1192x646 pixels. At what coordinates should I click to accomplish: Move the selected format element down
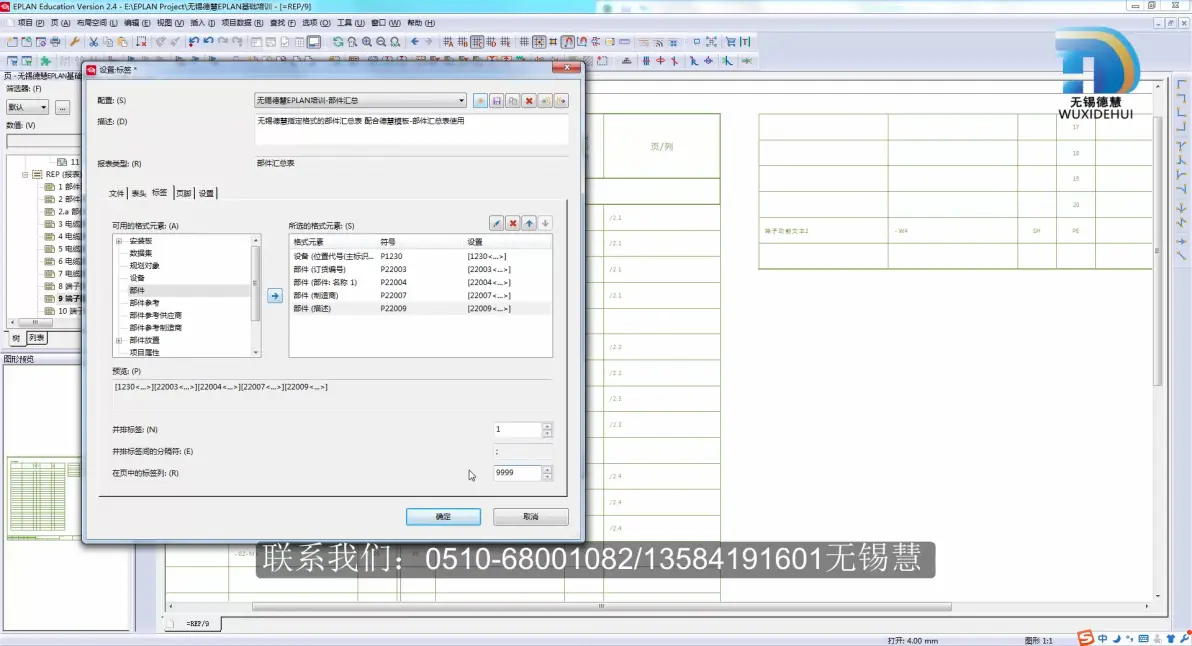(545, 223)
